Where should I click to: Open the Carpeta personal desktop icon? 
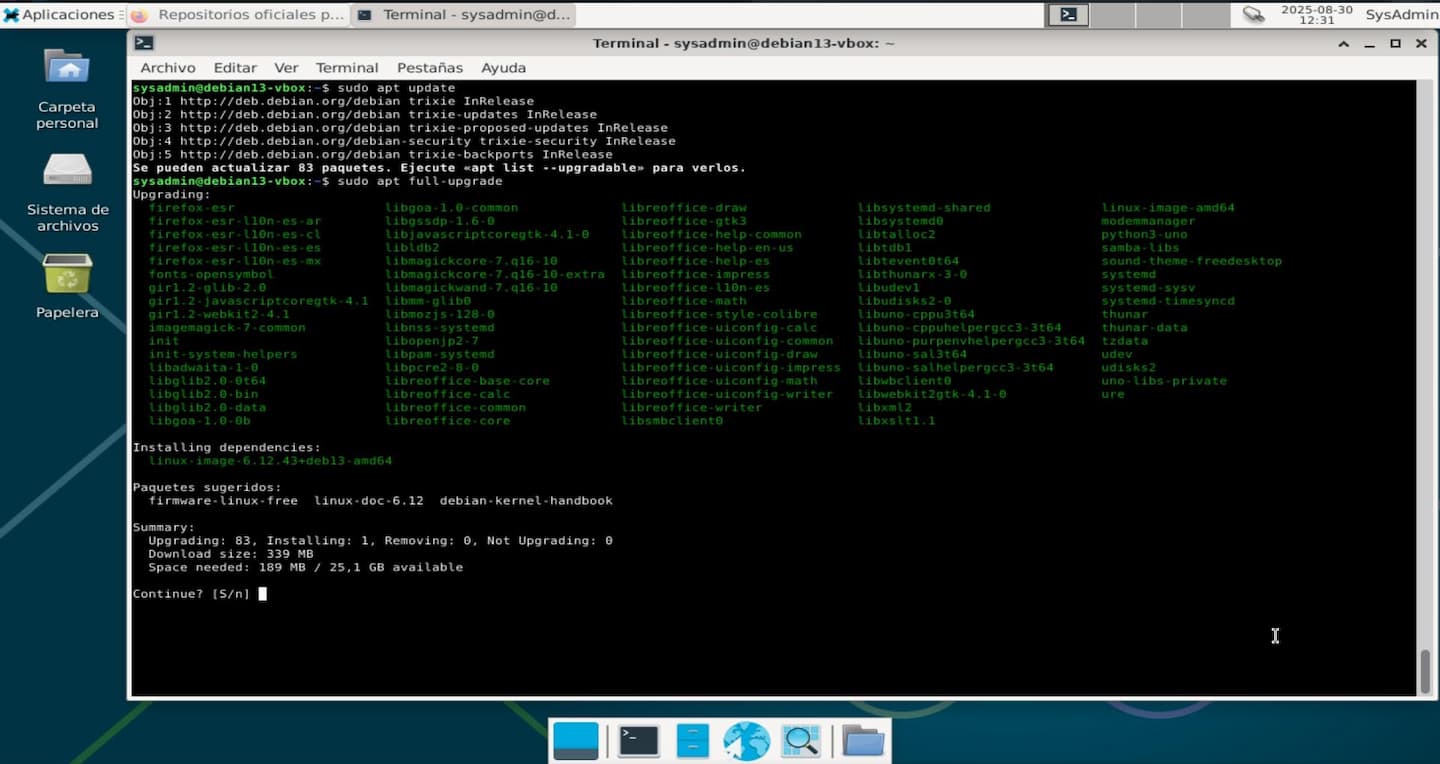(x=67, y=69)
